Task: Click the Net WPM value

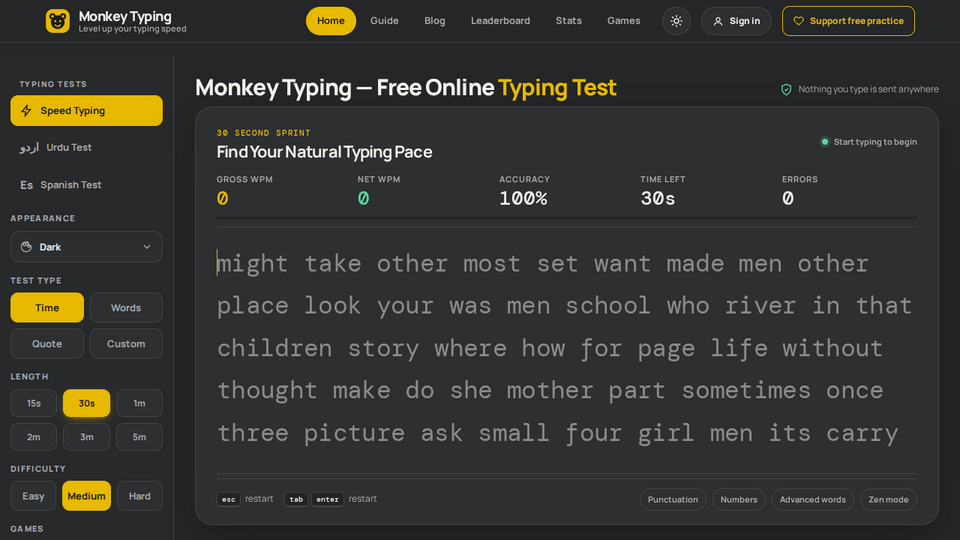Action: coord(363,198)
